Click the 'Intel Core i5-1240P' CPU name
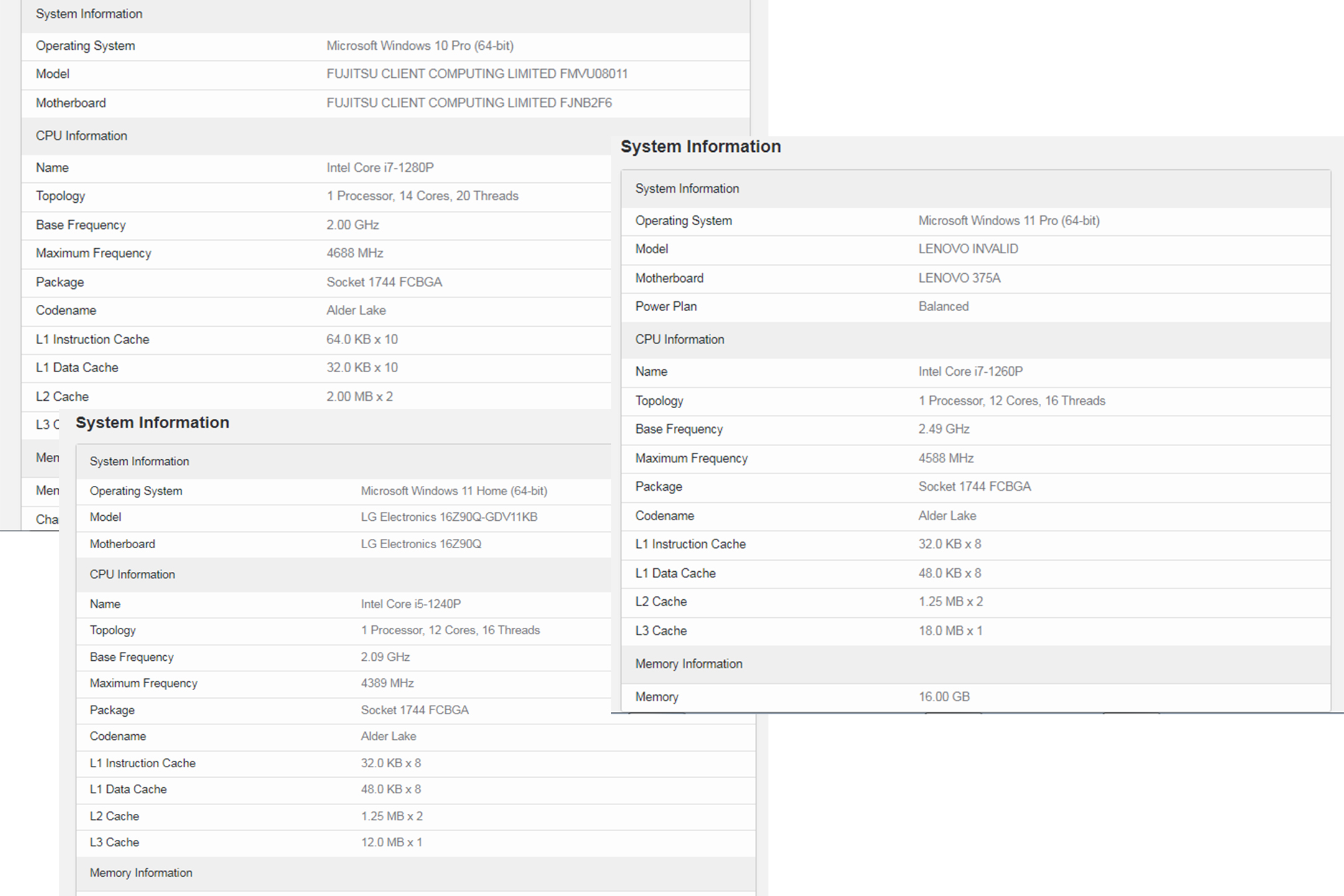 411,604
